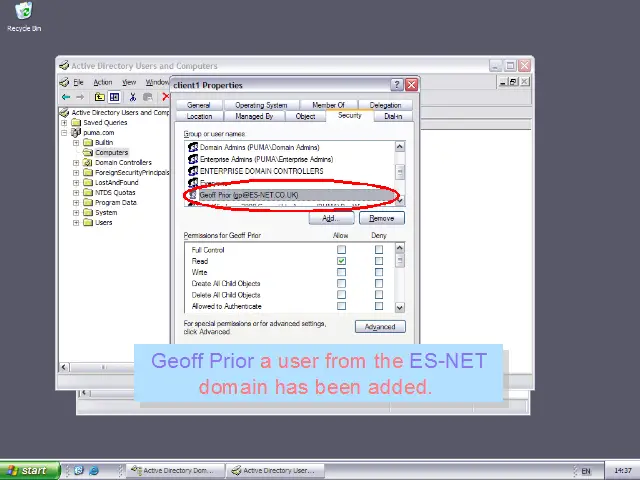Switch to the General tab
640x480 pixels.
click(199, 105)
